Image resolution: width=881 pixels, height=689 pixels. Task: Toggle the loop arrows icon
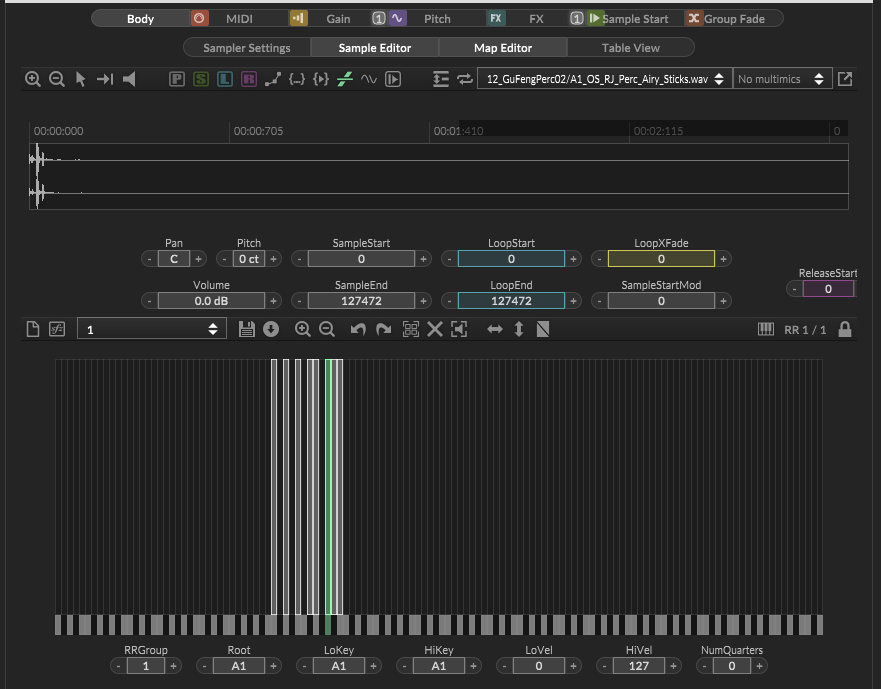pos(465,79)
